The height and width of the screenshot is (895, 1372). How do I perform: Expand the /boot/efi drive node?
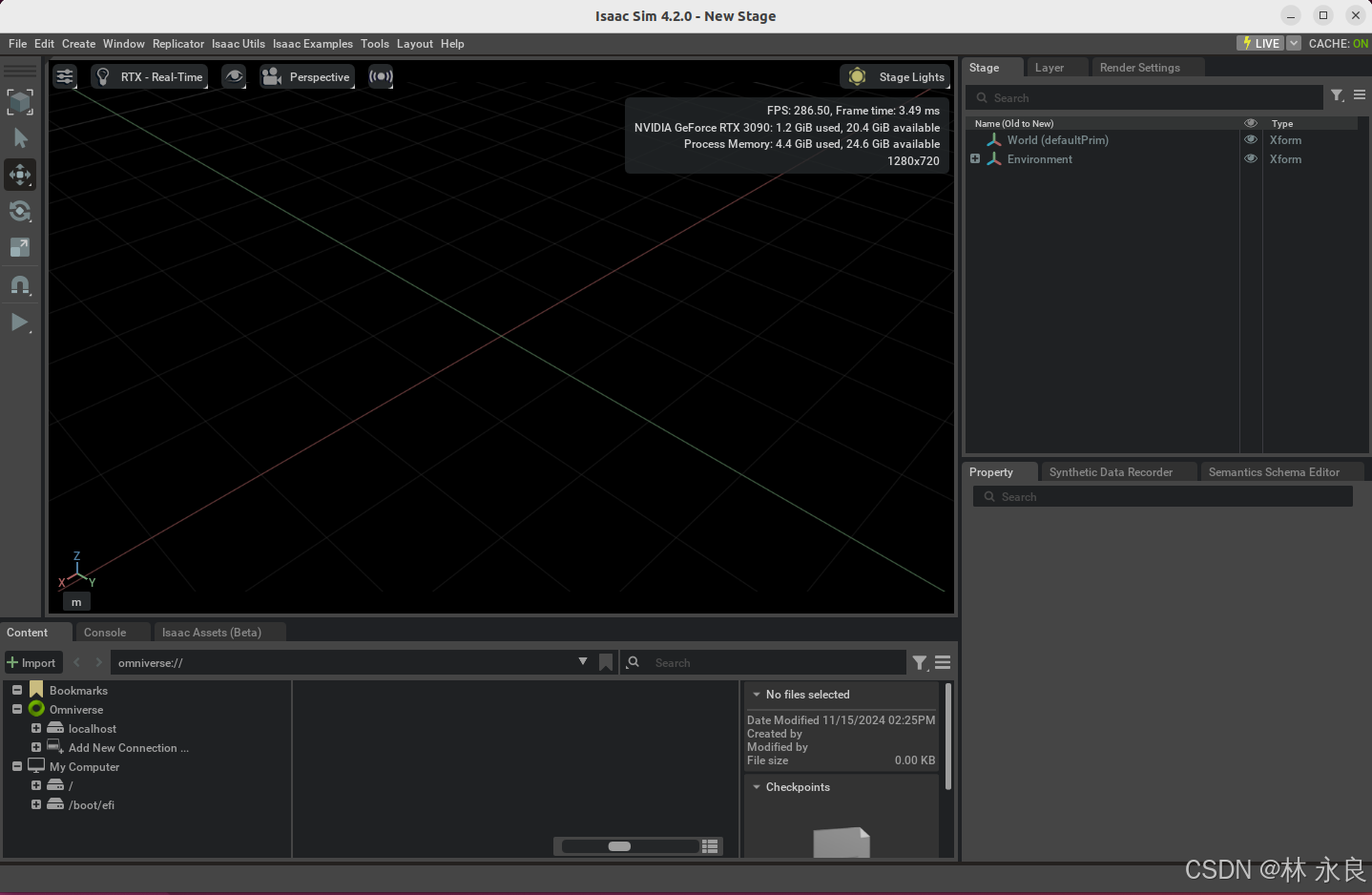coord(36,804)
